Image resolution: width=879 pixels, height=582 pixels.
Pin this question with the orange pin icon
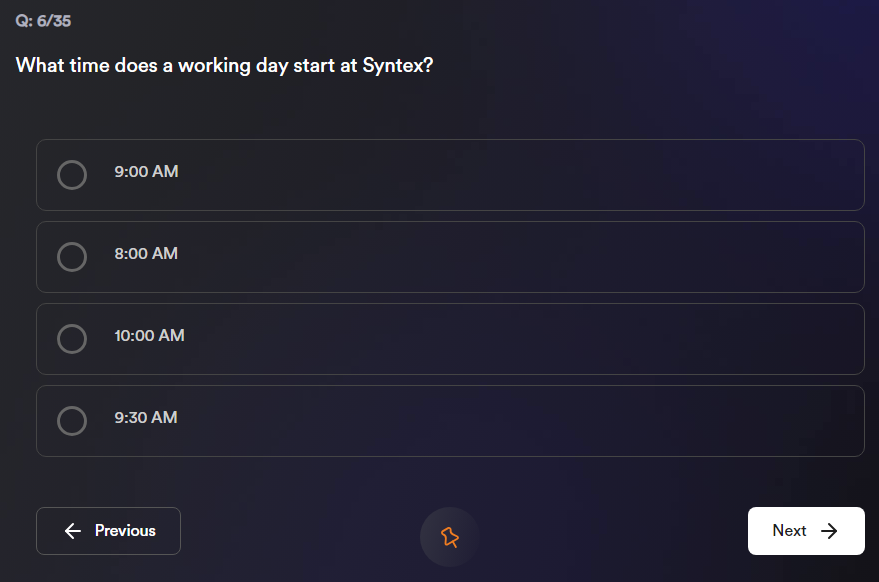click(450, 537)
